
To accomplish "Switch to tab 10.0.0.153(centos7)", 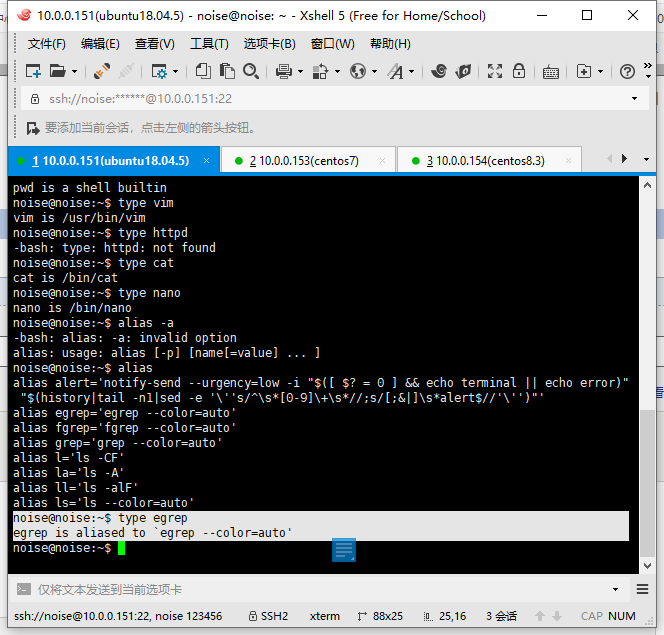I will (x=308, y=161).
